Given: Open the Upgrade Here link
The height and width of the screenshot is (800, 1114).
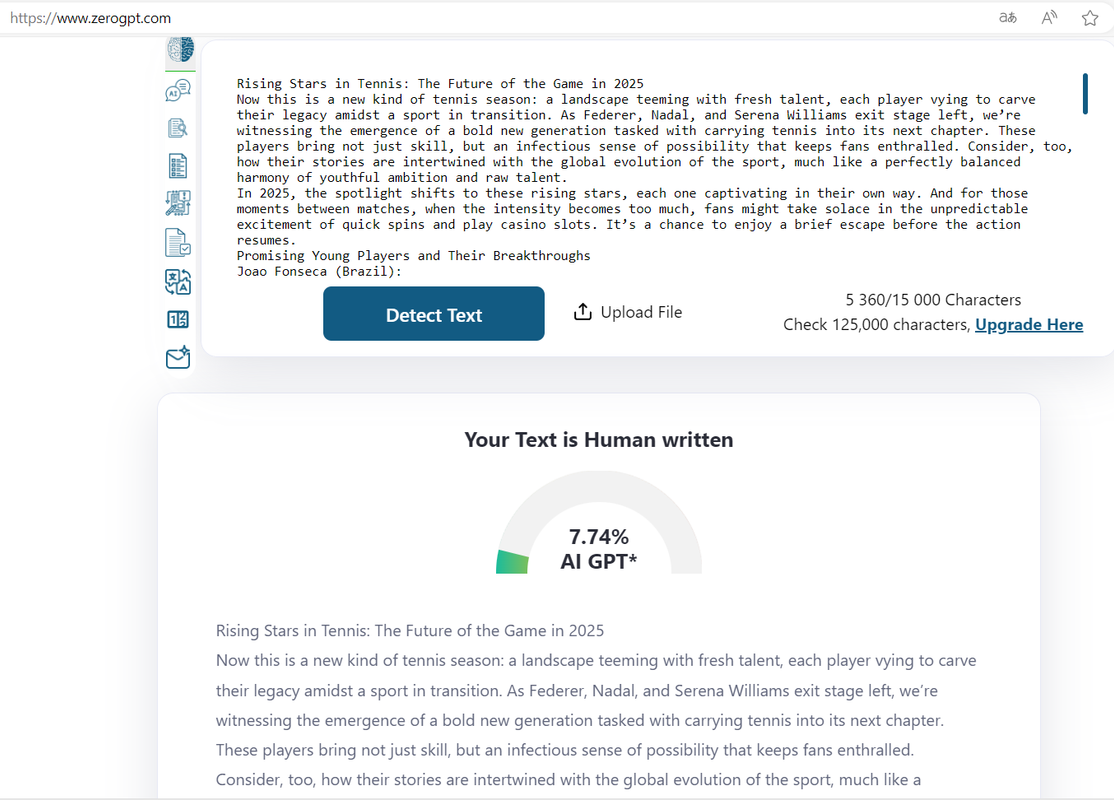Looking at the screenshot, I should (x=1029, y=325).
